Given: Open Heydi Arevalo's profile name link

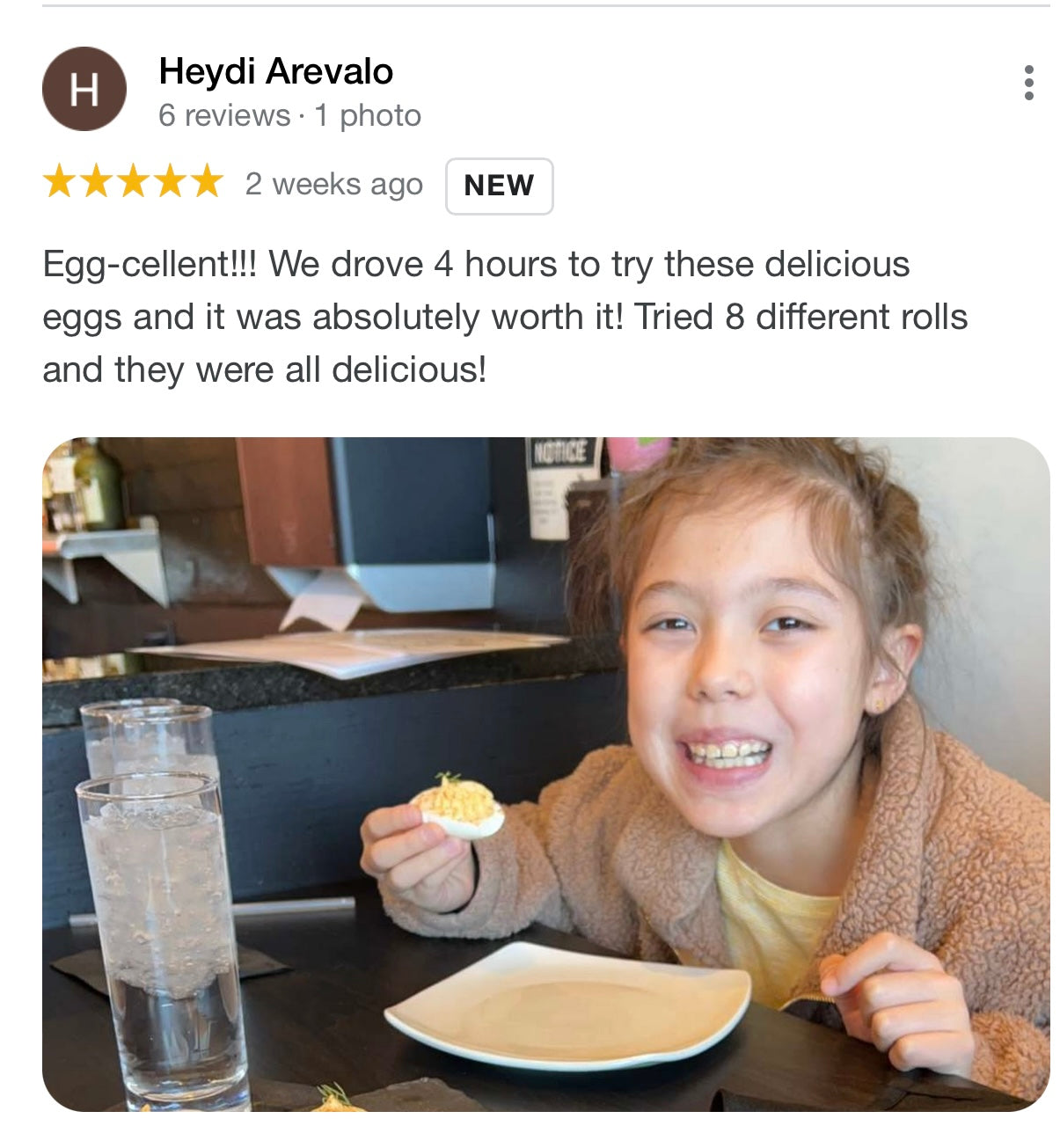Looking at the screenshot, I should tap(275, 71).
